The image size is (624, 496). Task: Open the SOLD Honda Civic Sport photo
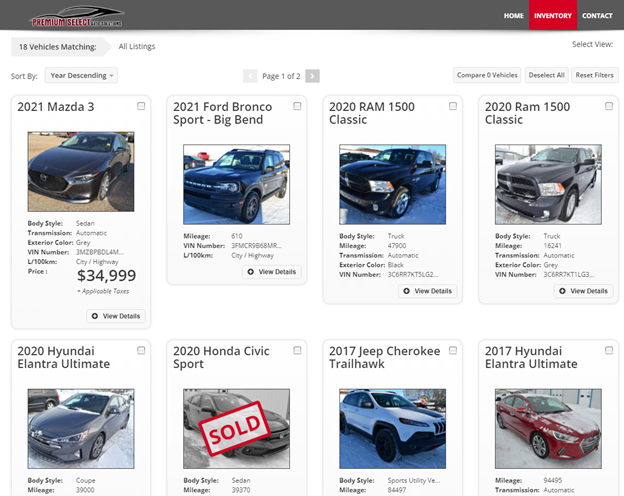[x=236, y=429]
